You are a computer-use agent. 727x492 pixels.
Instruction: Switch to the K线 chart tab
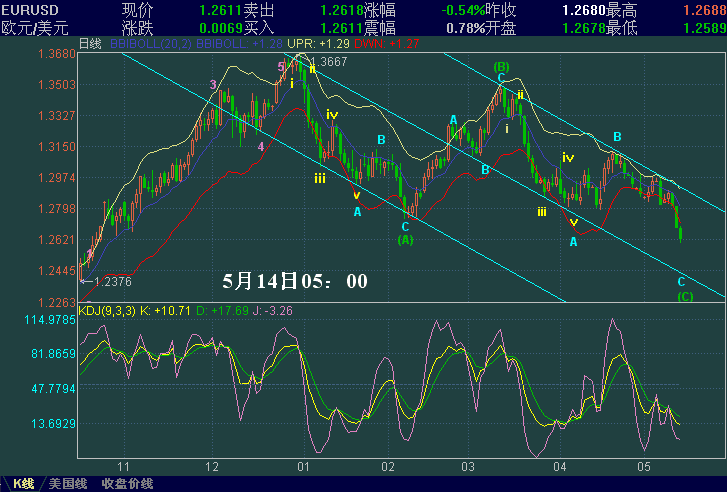click(23, 484)
